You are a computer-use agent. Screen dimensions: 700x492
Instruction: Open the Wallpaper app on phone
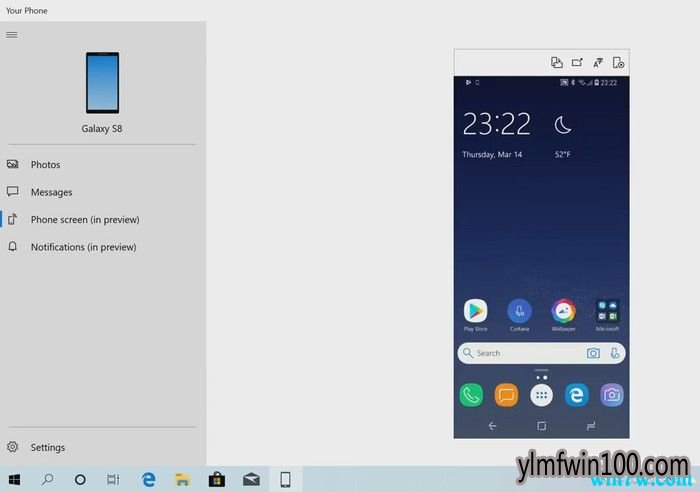tap(563, 315)
